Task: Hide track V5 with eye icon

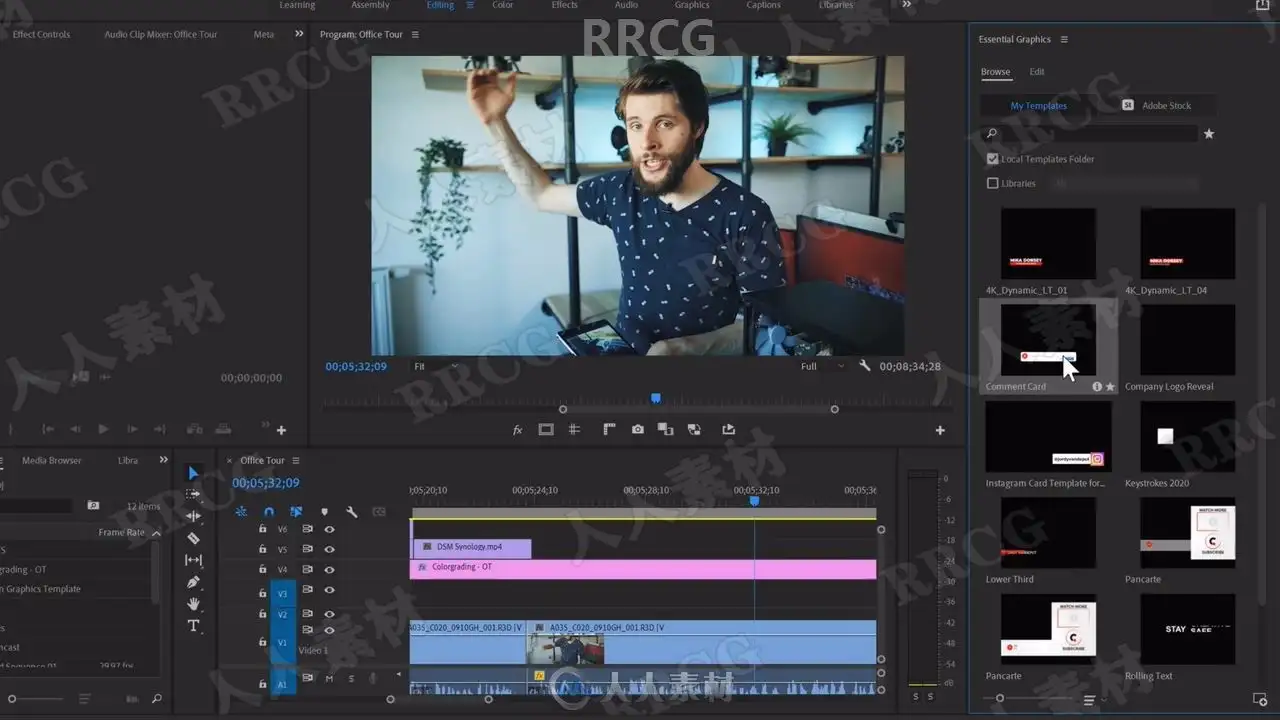Action: click(329, 549)
